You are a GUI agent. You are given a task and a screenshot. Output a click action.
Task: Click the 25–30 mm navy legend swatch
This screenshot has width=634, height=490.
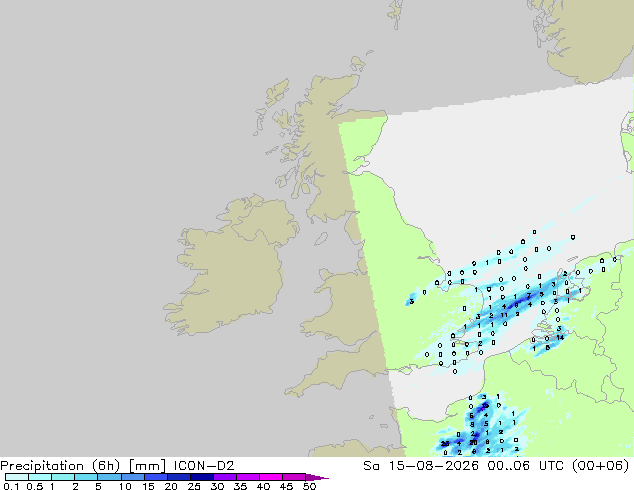[x=202, y=477]
